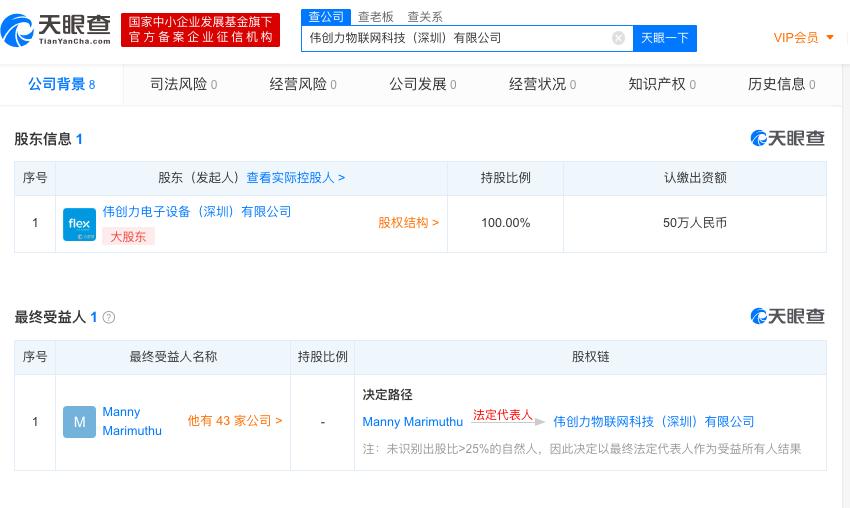Viewport: 850px width, 508px height.
Task: Open the 经营风险 tab
Action: tap(303, 84)
